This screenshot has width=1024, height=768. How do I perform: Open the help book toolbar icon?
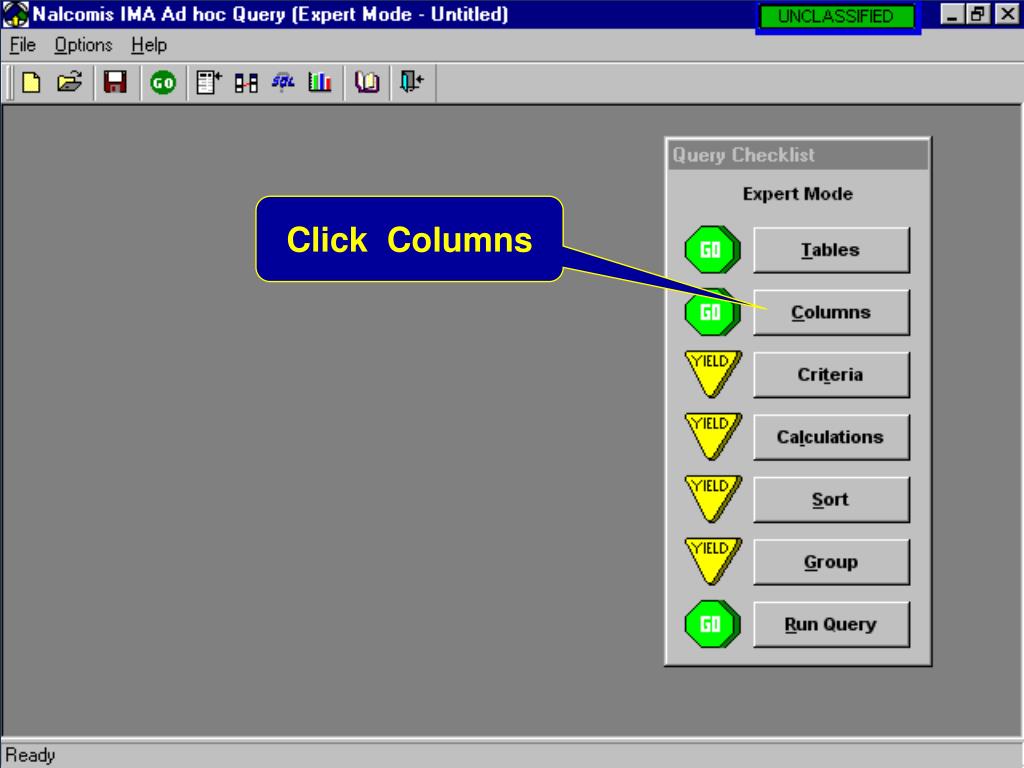click(x=367, y=83)
